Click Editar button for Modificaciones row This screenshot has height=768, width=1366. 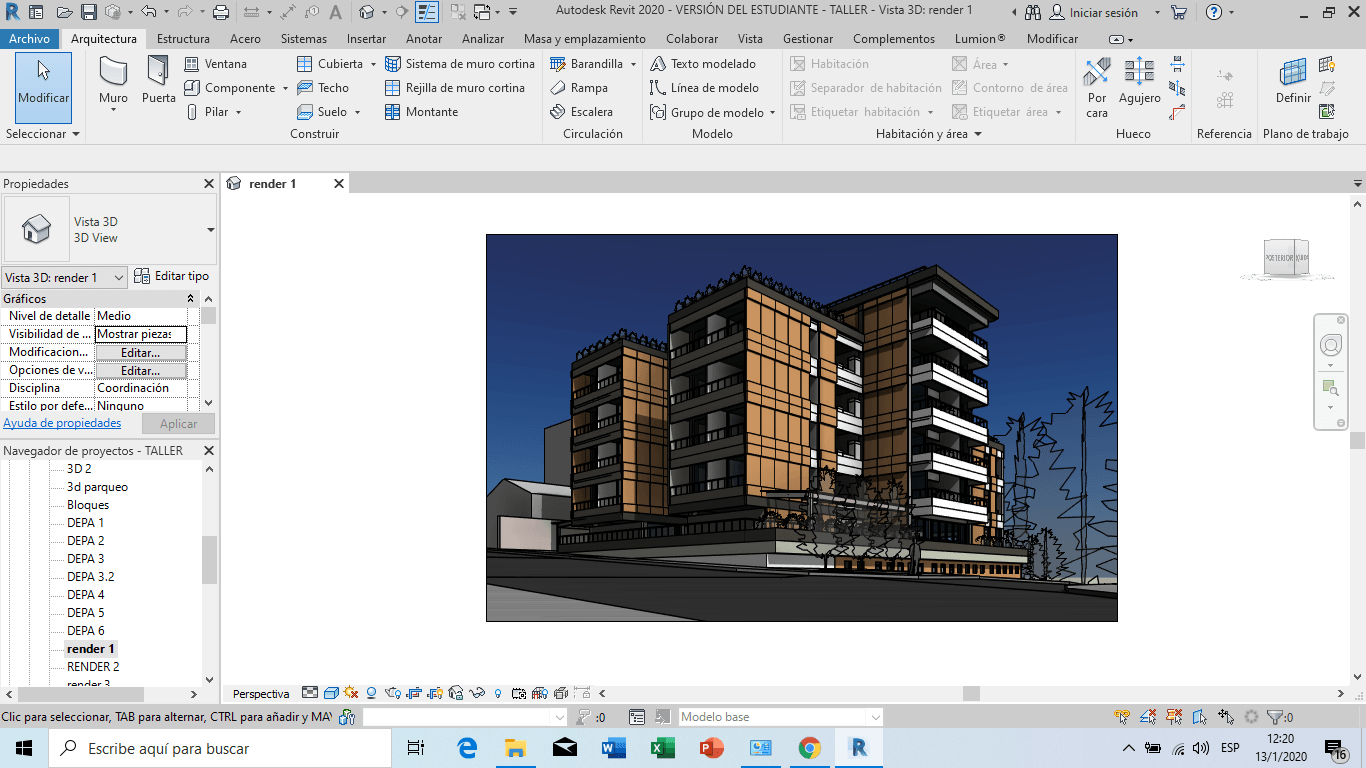[x=141, y=352]
